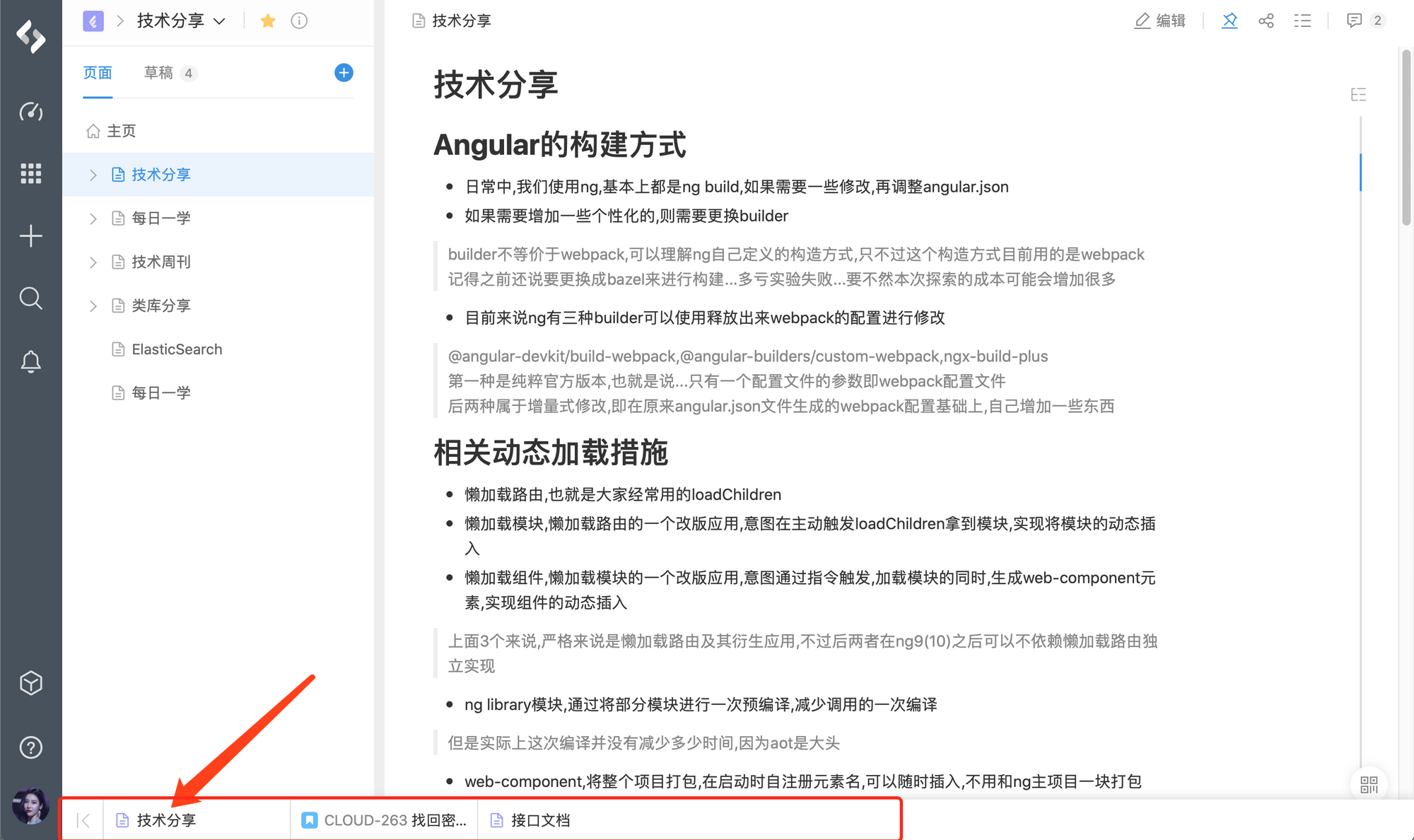Viewport: 1414px width, 840px height.
Task: Open the space info icon
Action: pos(300,21)
